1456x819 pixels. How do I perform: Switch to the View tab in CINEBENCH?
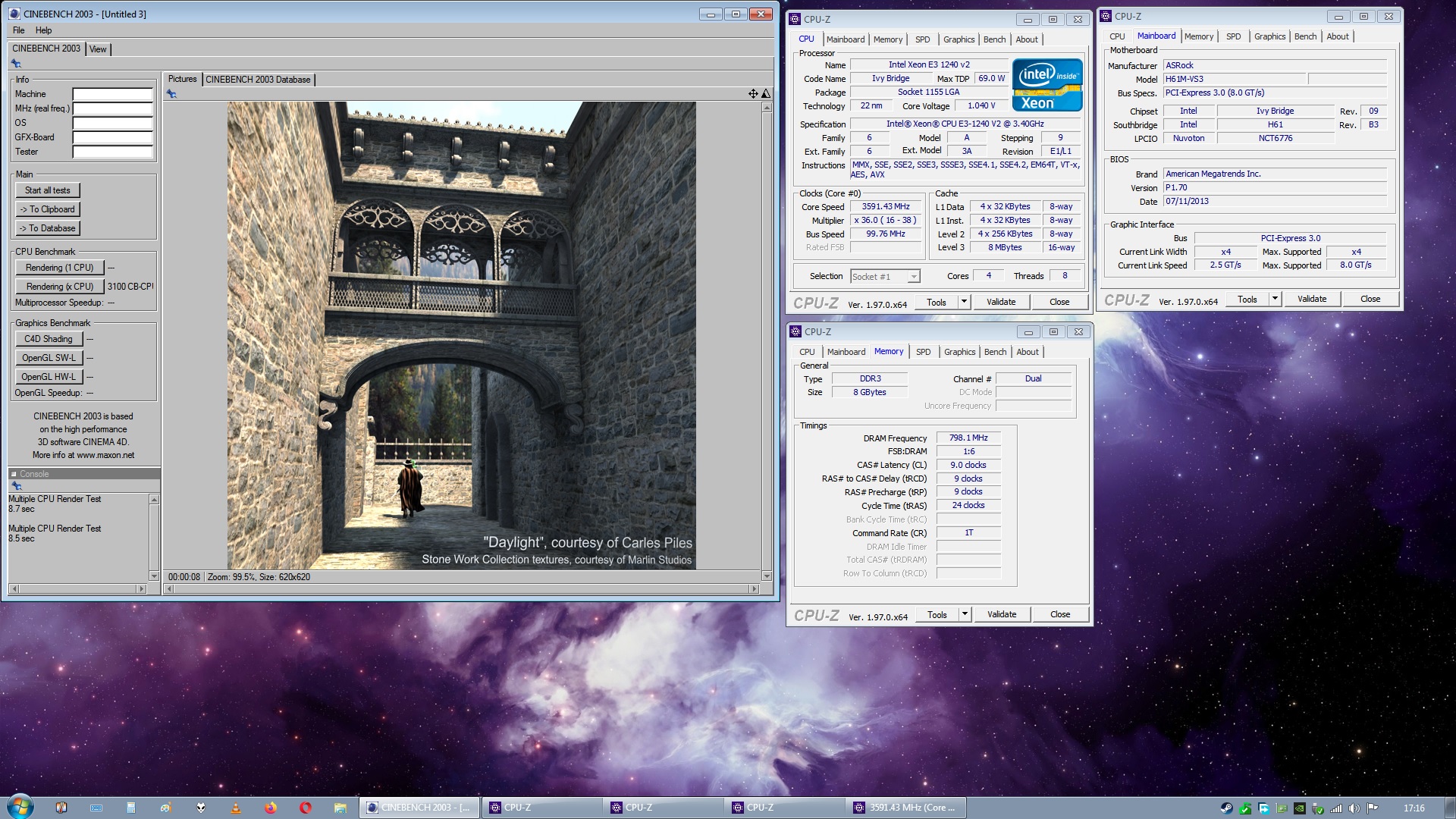(x=98, y=49)
